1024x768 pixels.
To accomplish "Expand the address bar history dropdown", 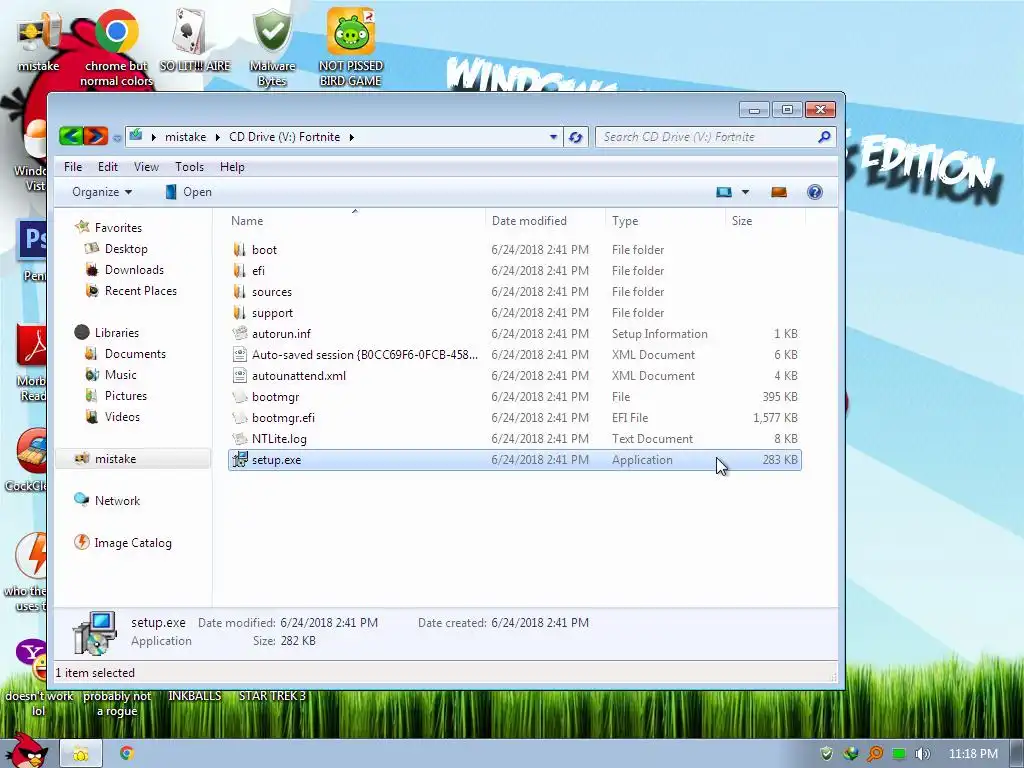I will point(553,137).
